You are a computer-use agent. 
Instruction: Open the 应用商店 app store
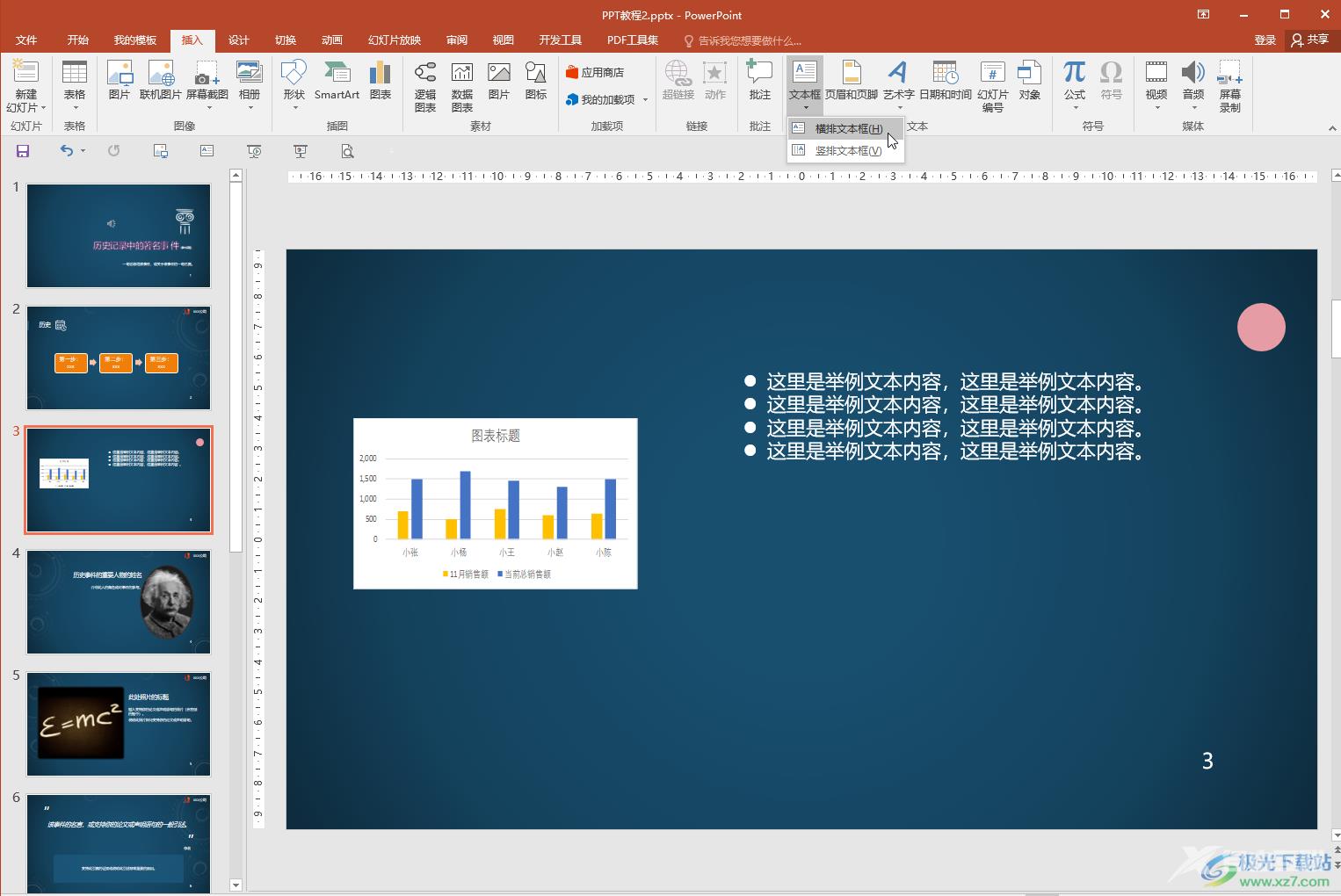click(x=595, y=72)
